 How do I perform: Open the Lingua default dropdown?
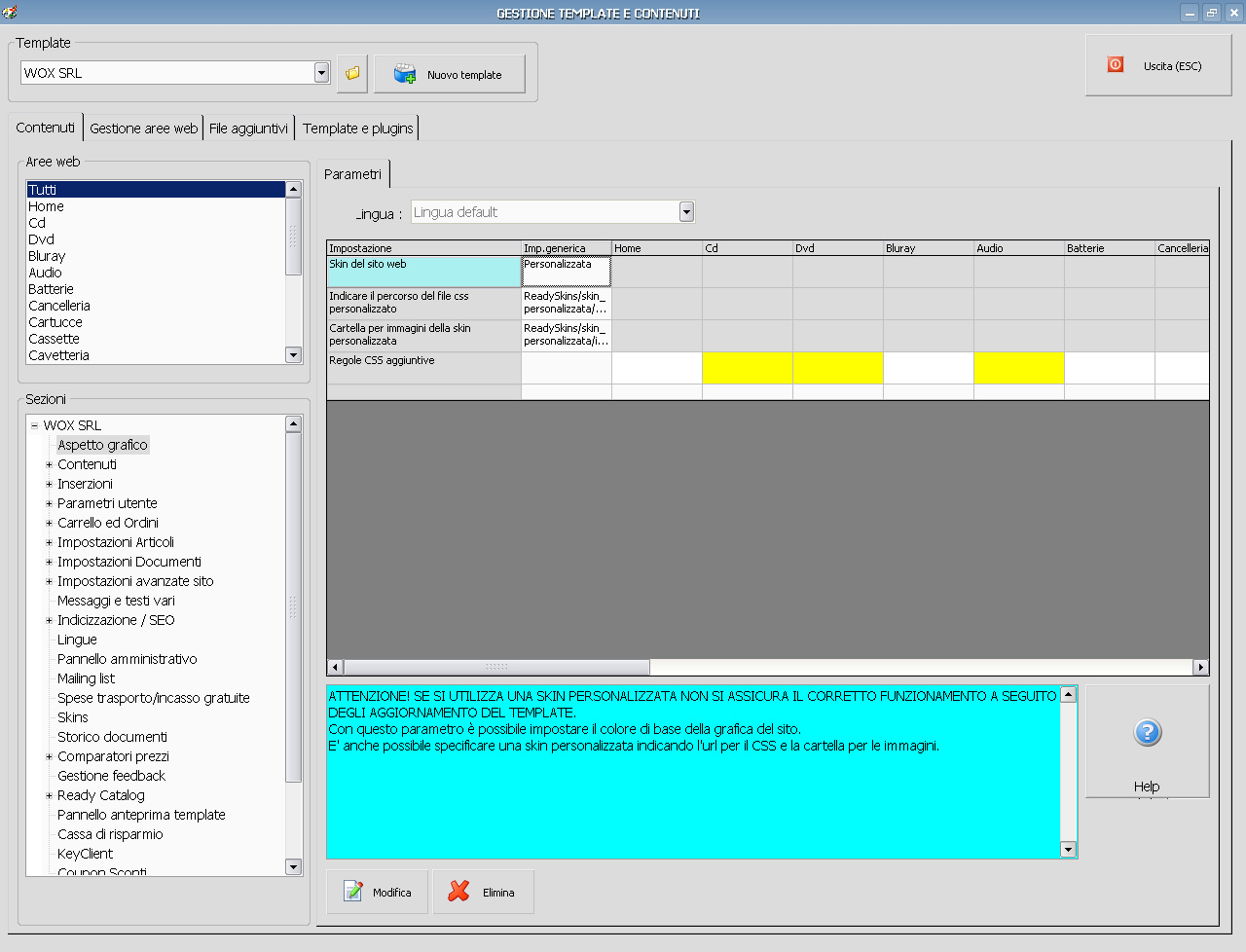pyautogui.click(x=686, y=212)
